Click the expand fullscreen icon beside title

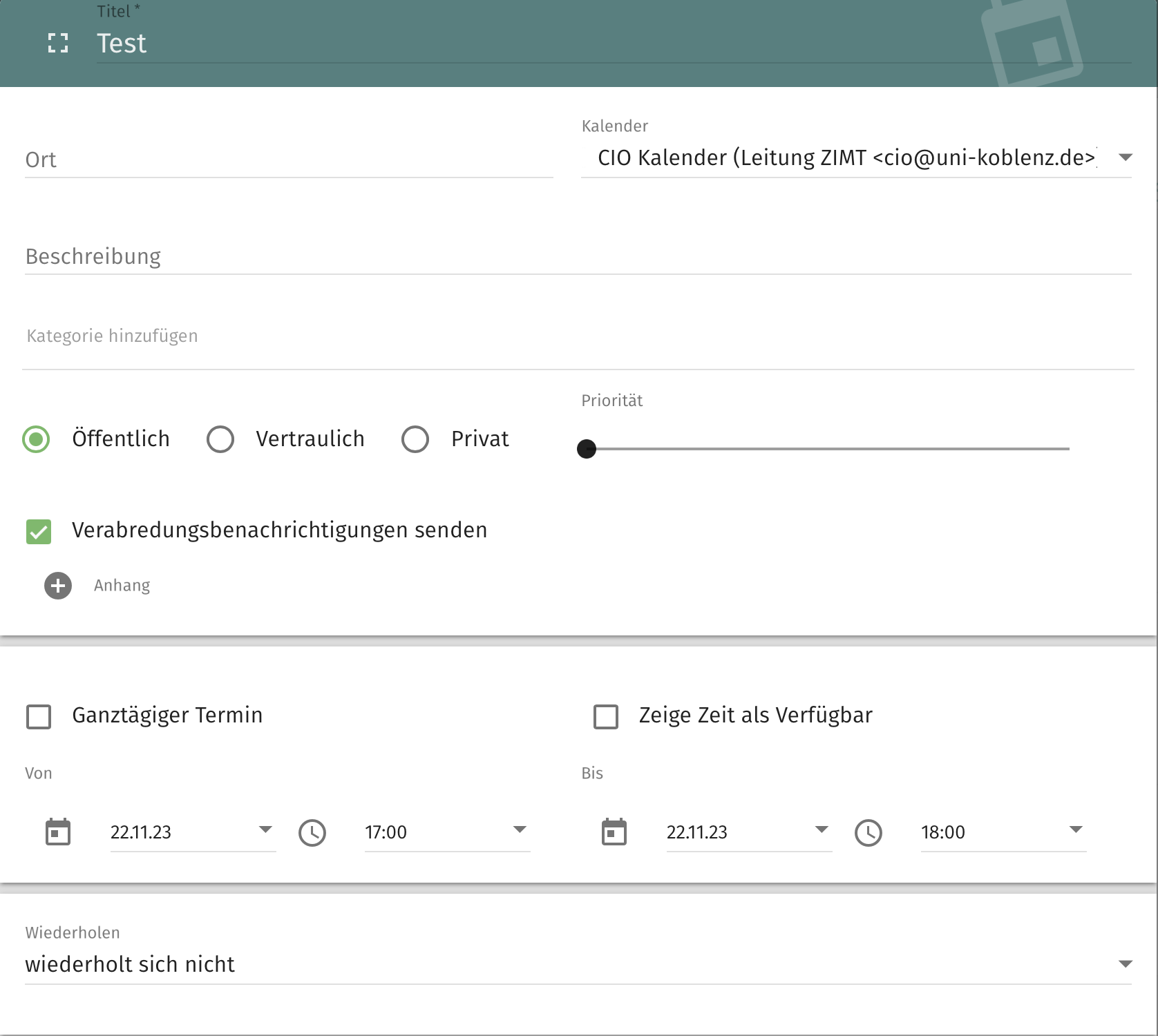pyautogui.click(x=58, y=44)
